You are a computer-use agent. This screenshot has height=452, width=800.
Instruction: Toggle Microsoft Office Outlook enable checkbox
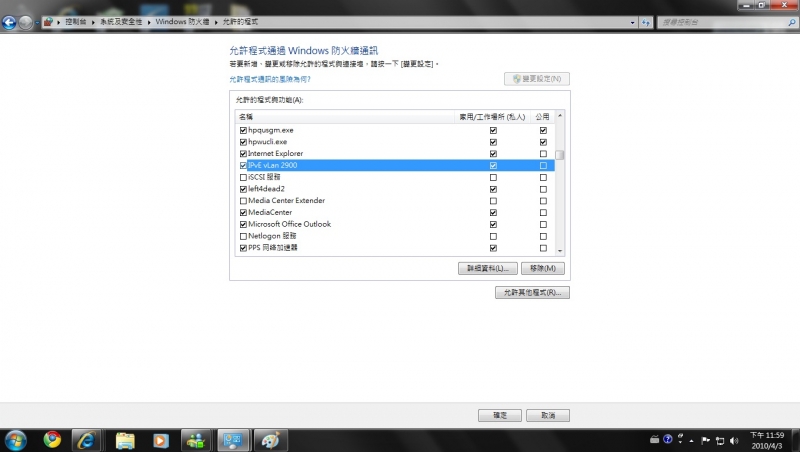click(243, 224)
